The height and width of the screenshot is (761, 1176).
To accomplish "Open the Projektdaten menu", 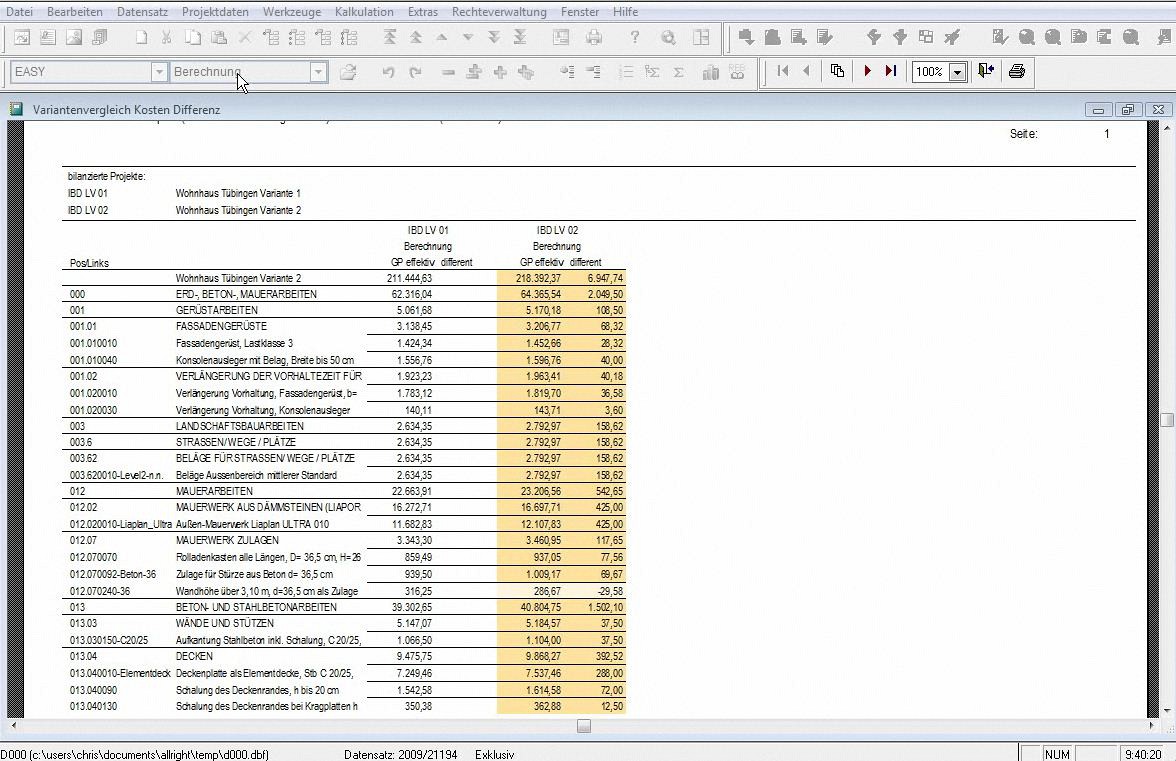I will pyautogui.click(x=215, y=12).
